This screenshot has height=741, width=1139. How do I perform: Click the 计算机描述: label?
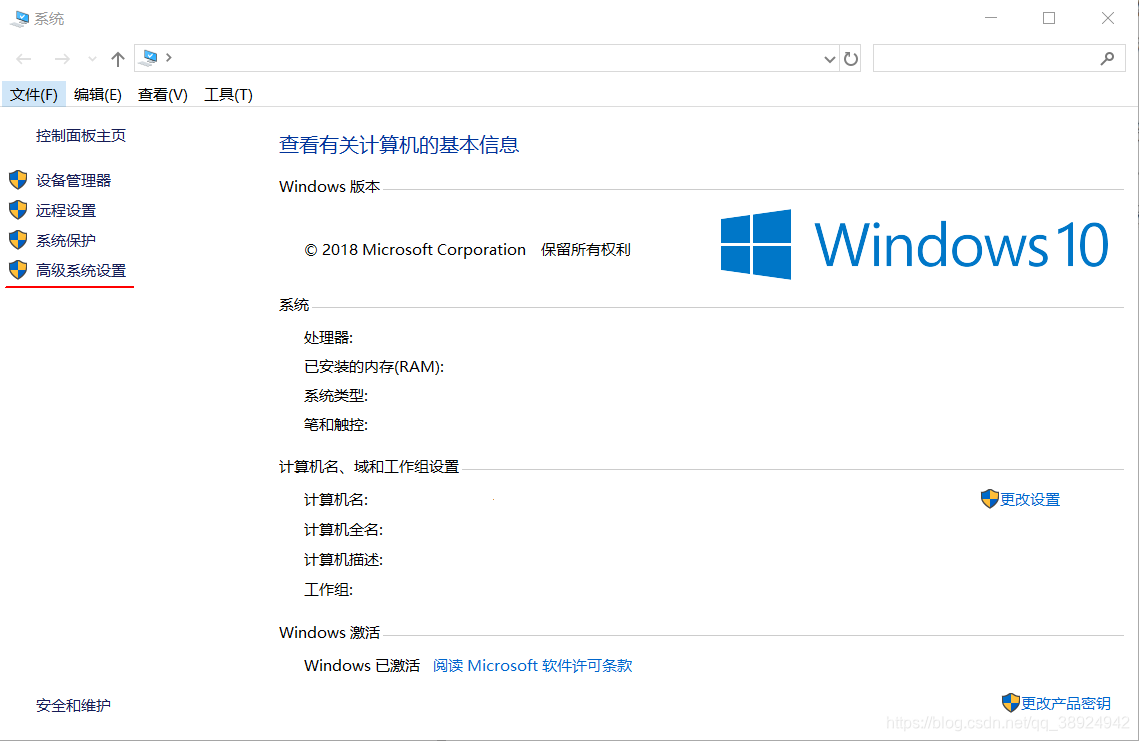click(x=344, y=559)
